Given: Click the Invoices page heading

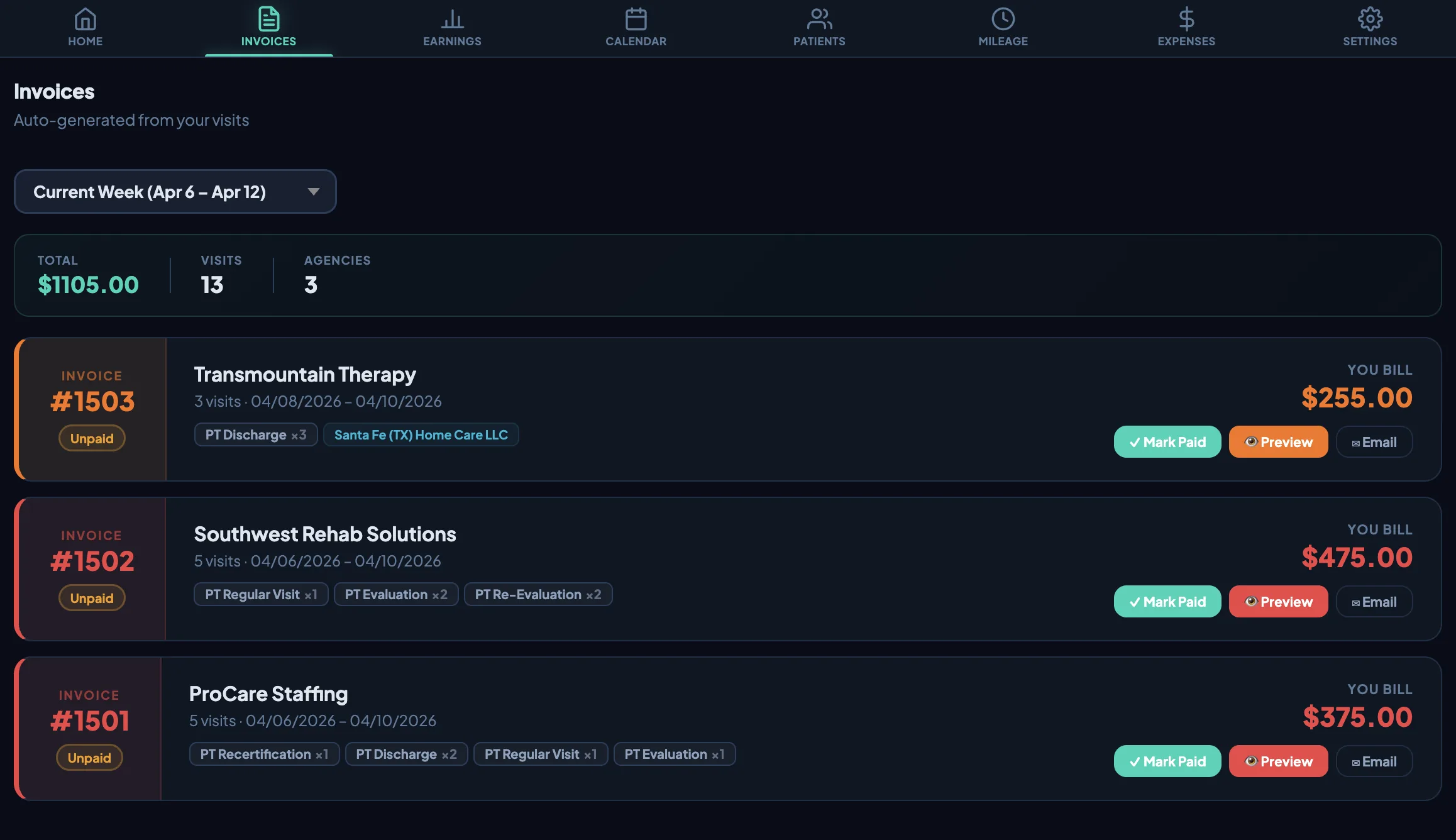Looking at the screenshot, I should (54, 92).
